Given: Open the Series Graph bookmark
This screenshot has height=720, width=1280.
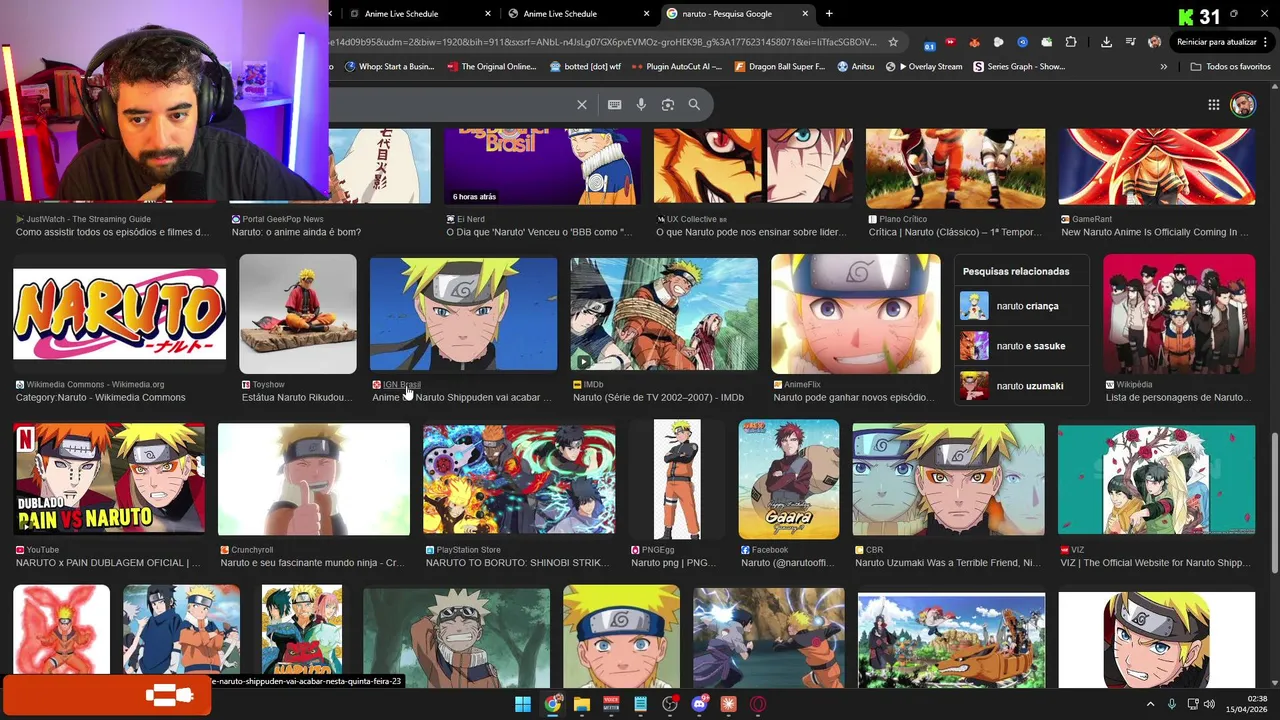Looking at the screenshot, I should [1019, 67].
